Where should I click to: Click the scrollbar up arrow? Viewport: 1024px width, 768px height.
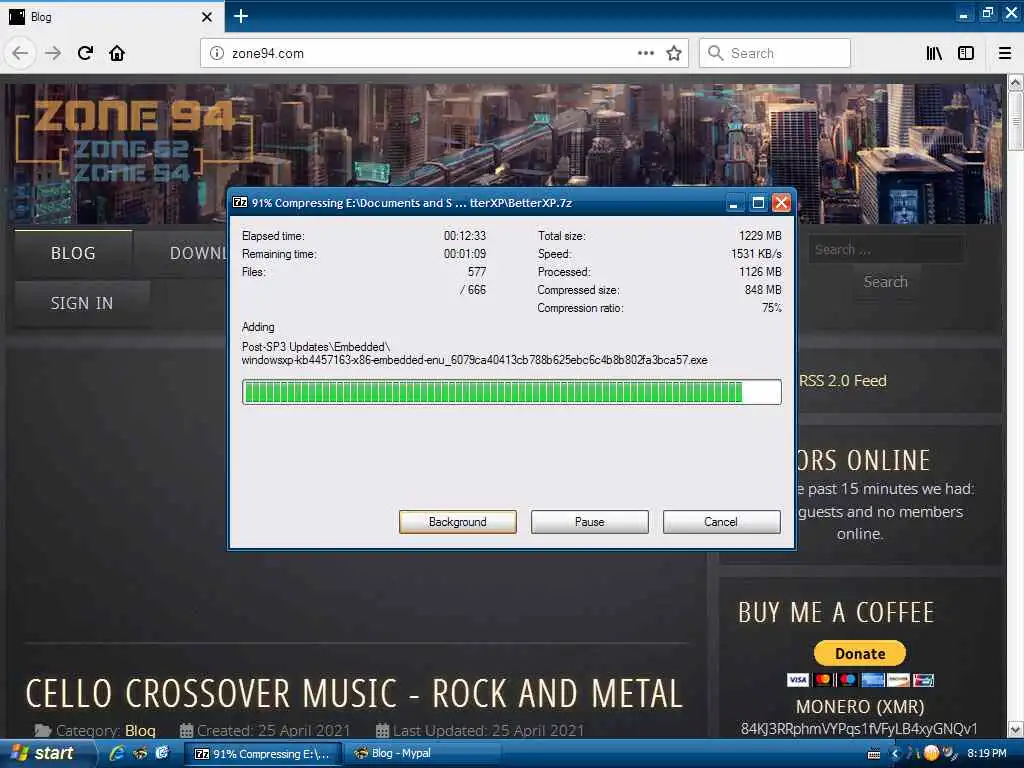(1015, 82)
